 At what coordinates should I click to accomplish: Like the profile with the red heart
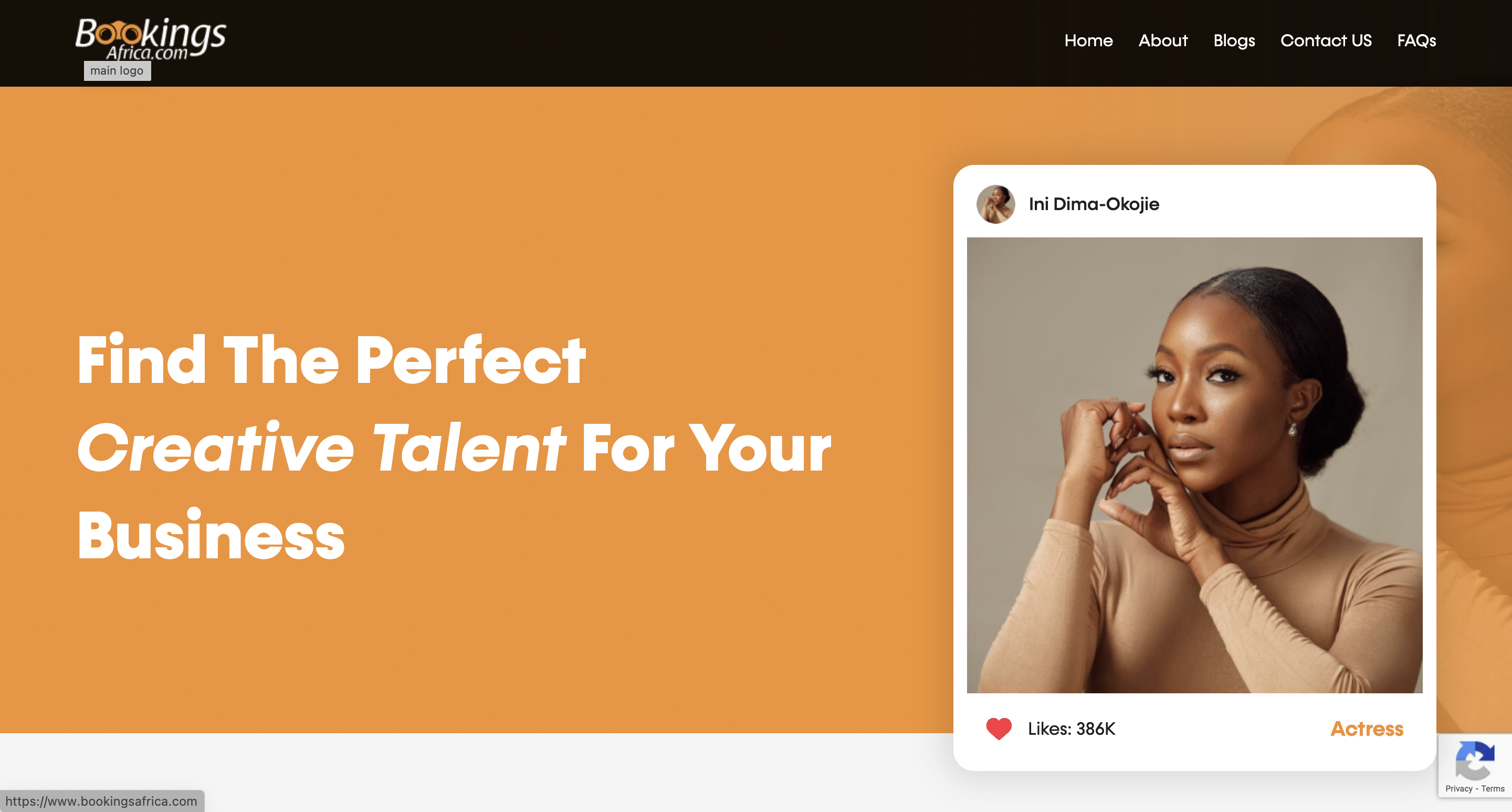tap(999, 728)
